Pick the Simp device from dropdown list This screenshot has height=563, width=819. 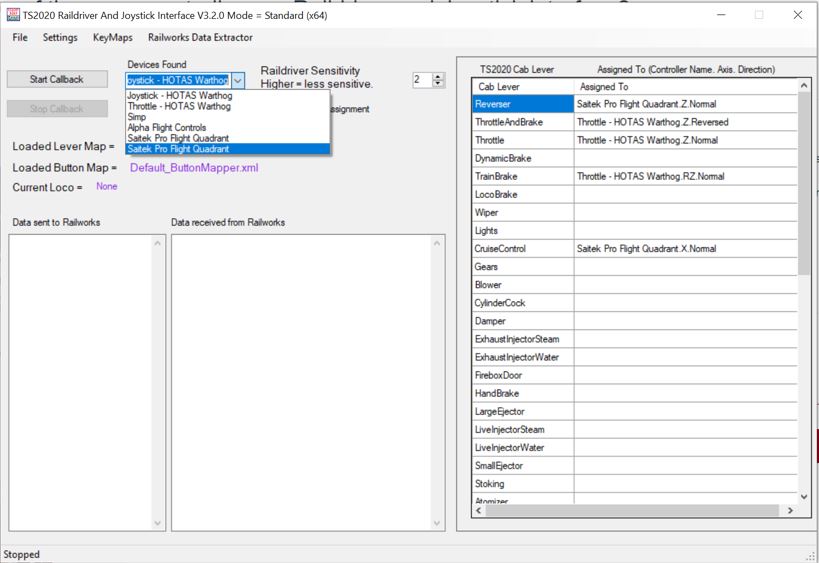137,117
